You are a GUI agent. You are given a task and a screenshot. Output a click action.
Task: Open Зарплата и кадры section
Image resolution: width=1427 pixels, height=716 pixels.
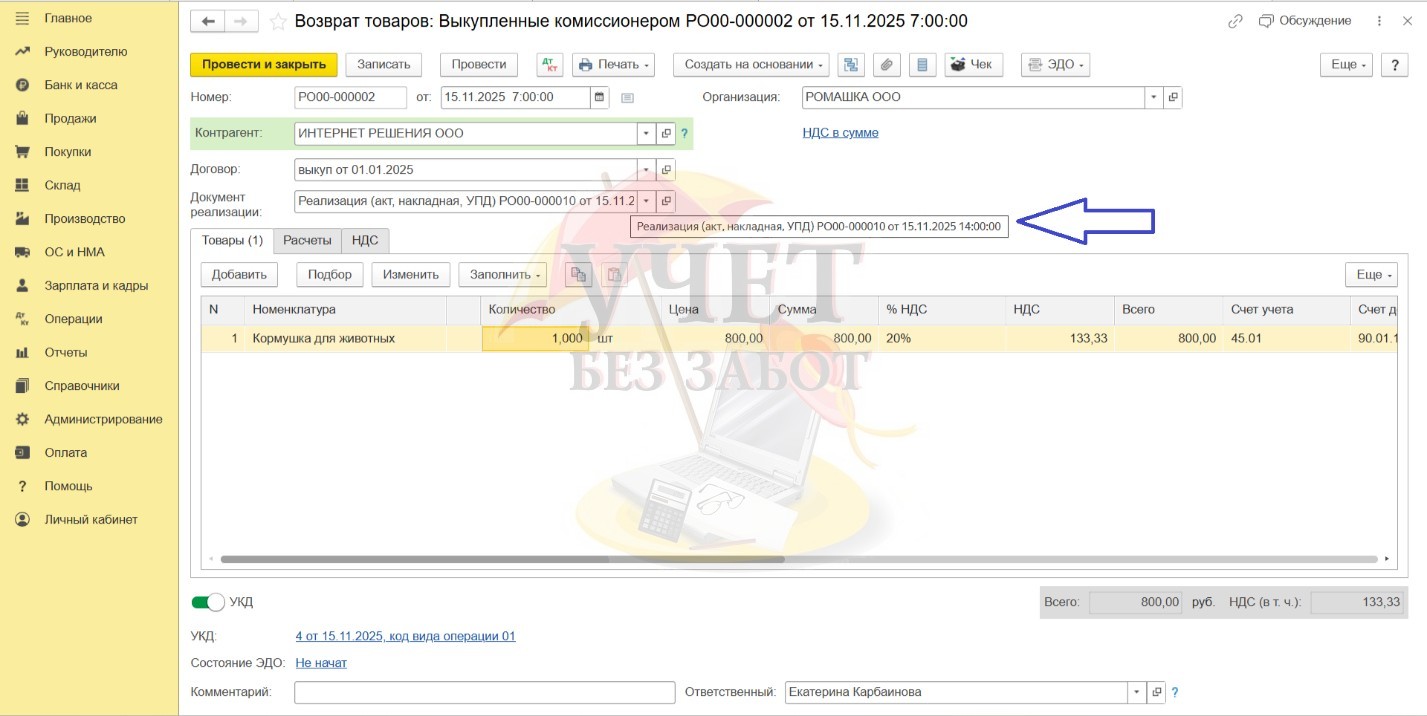[96, 285]
